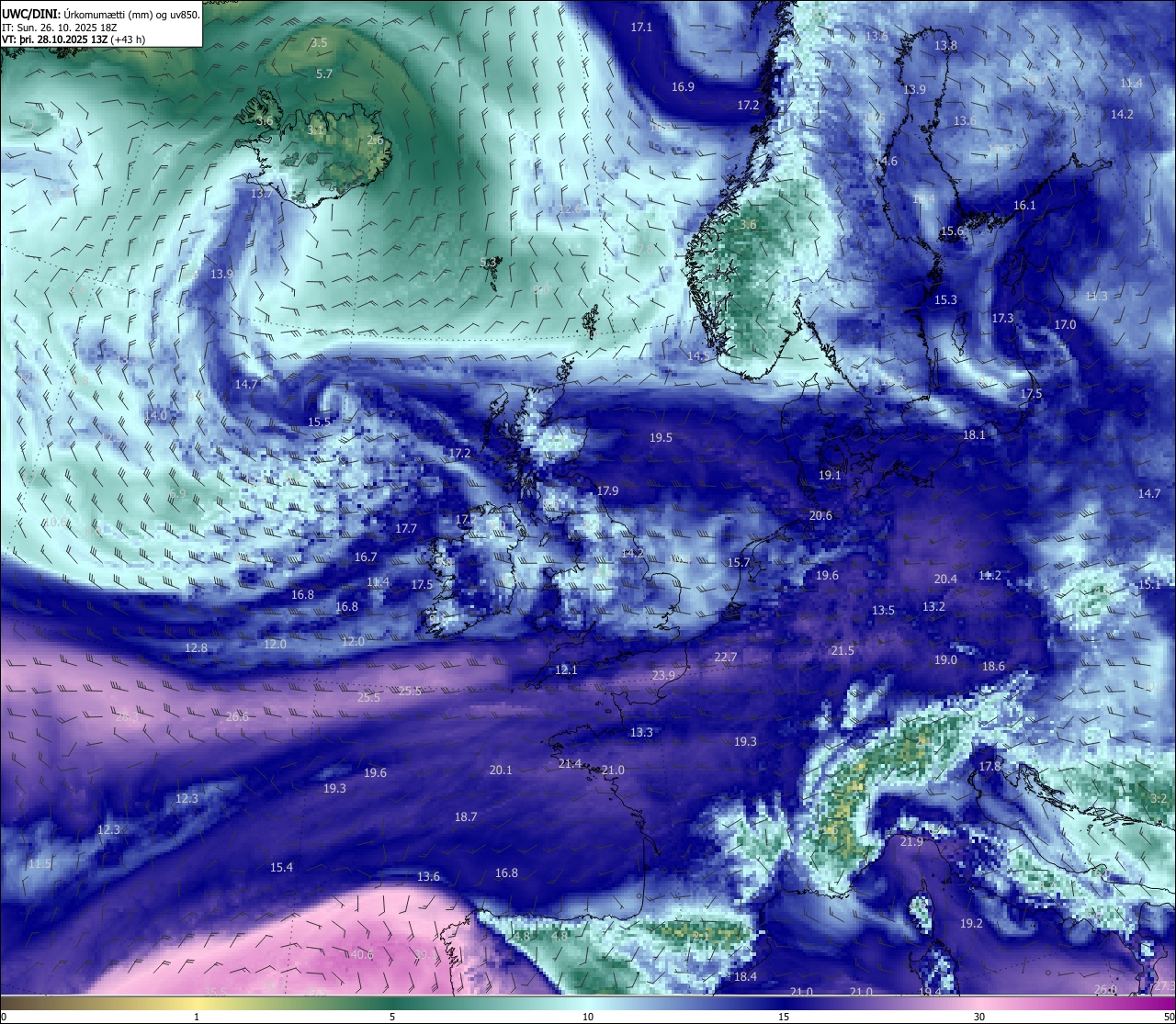Click the map value 18.6
The image size is (1176, 1024).
993,667
